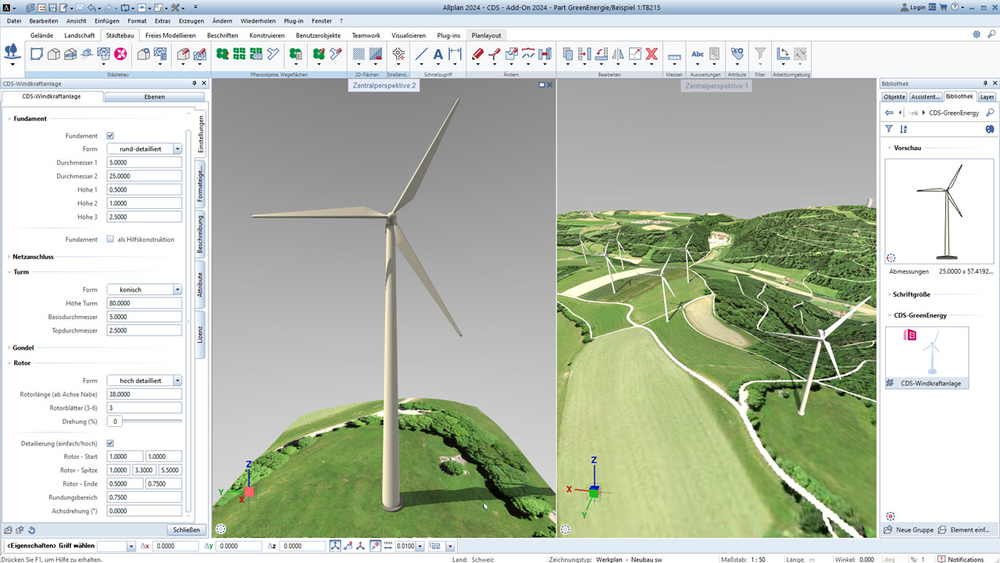
Task: Open the Ebenen tab
Action: pyautogui.click(x=154, y=97)
